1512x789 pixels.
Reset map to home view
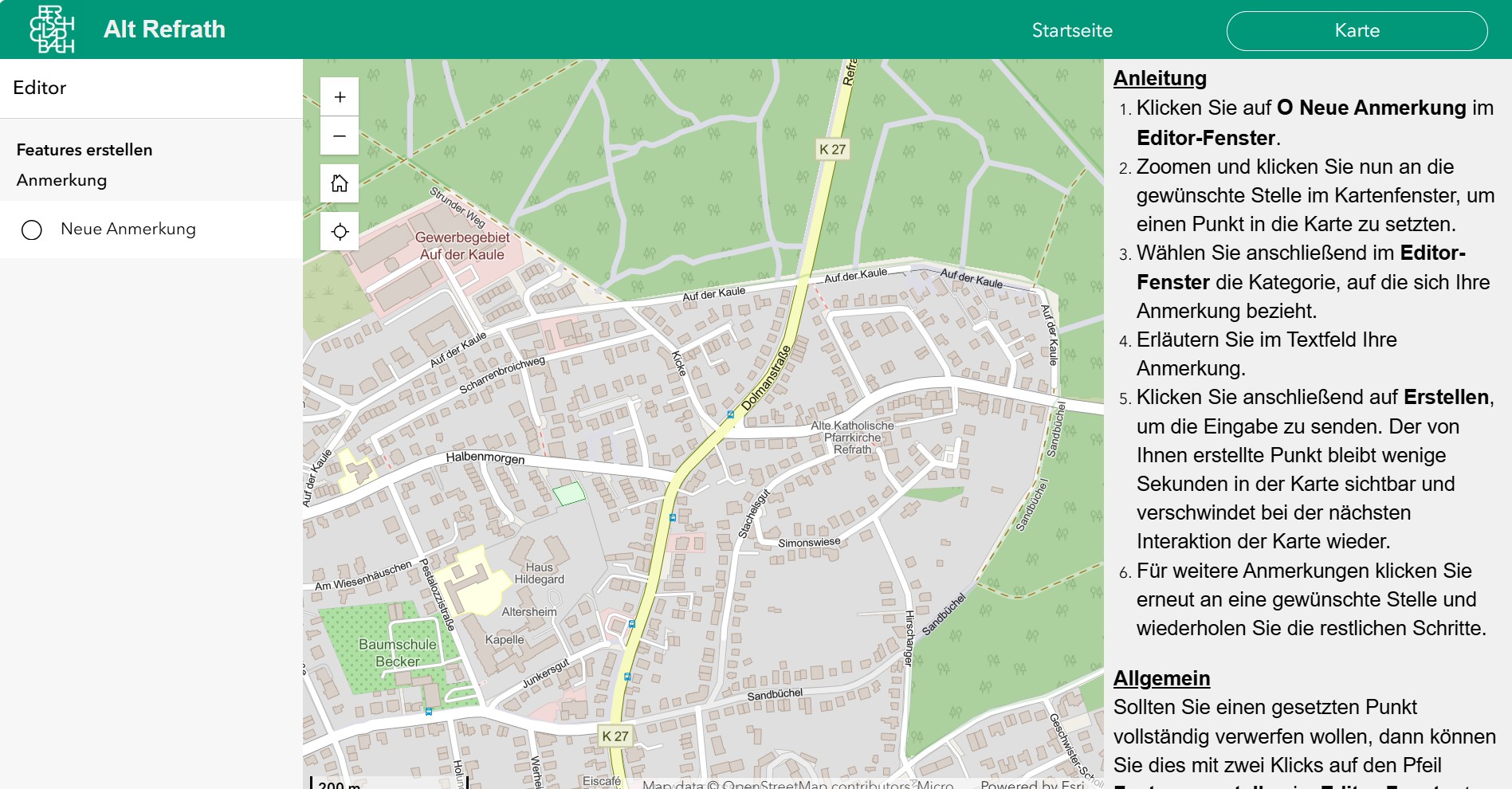pos(340,183)
